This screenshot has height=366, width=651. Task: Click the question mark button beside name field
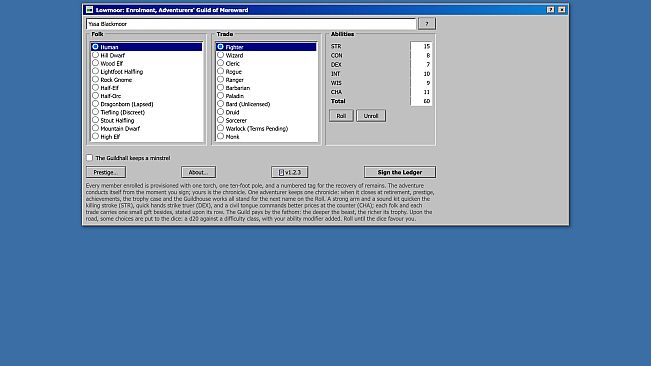426,24
